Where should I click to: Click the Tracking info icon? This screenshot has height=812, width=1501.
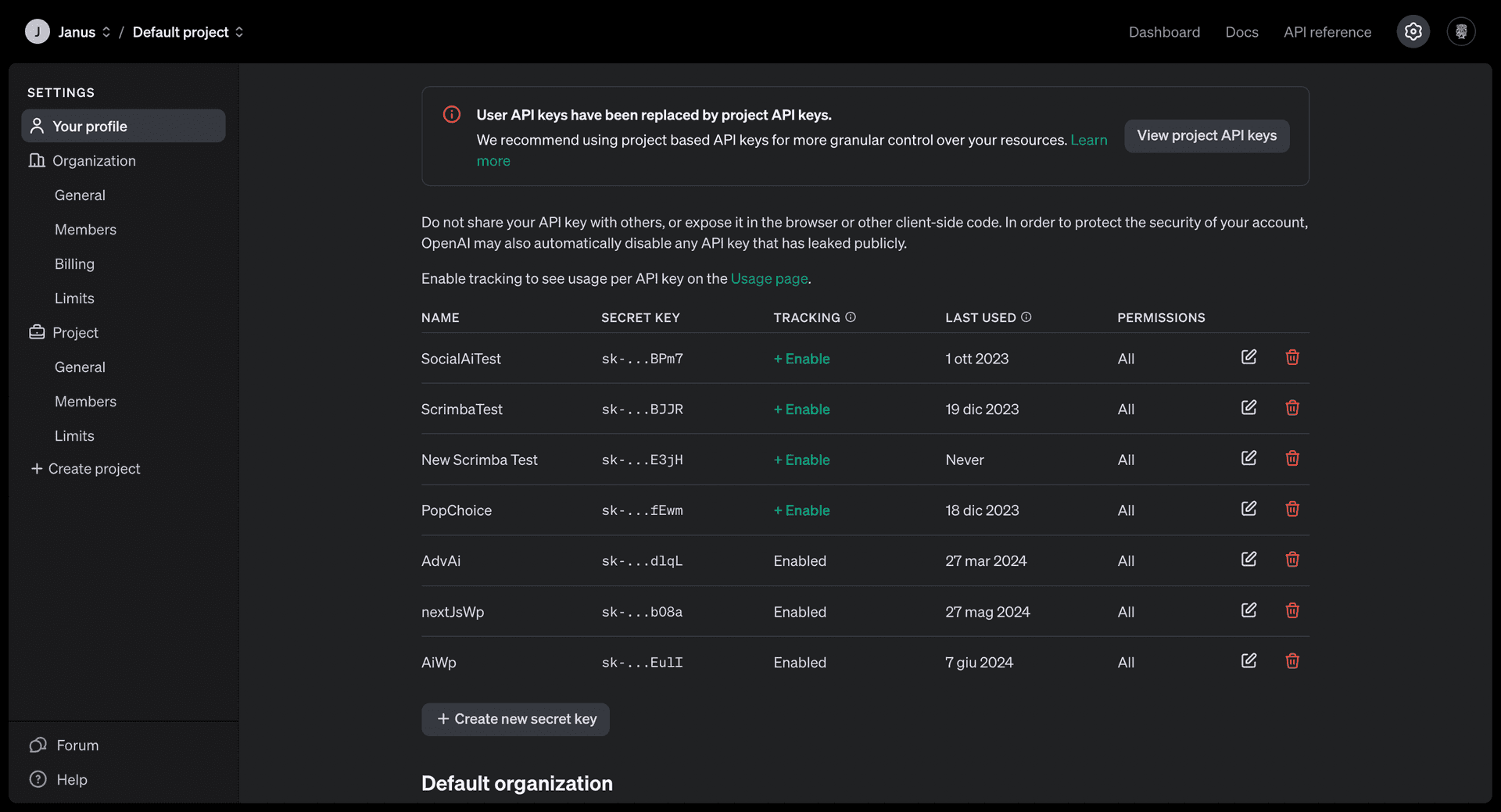pyautogui.click(x=851, y=317)
